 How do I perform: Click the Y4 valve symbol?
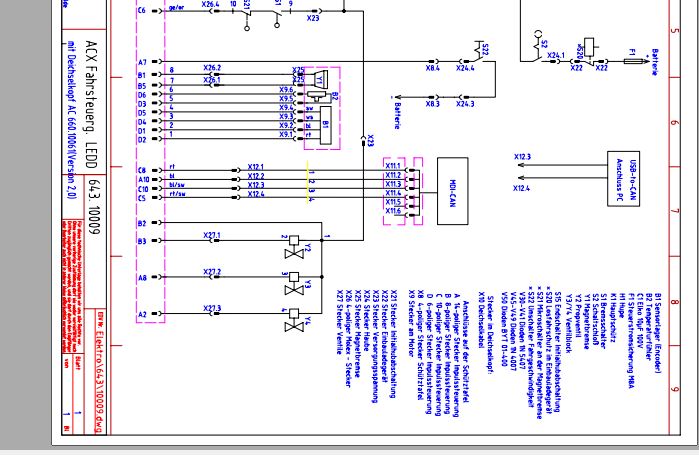pyautogui.click(x=294, y=320)
